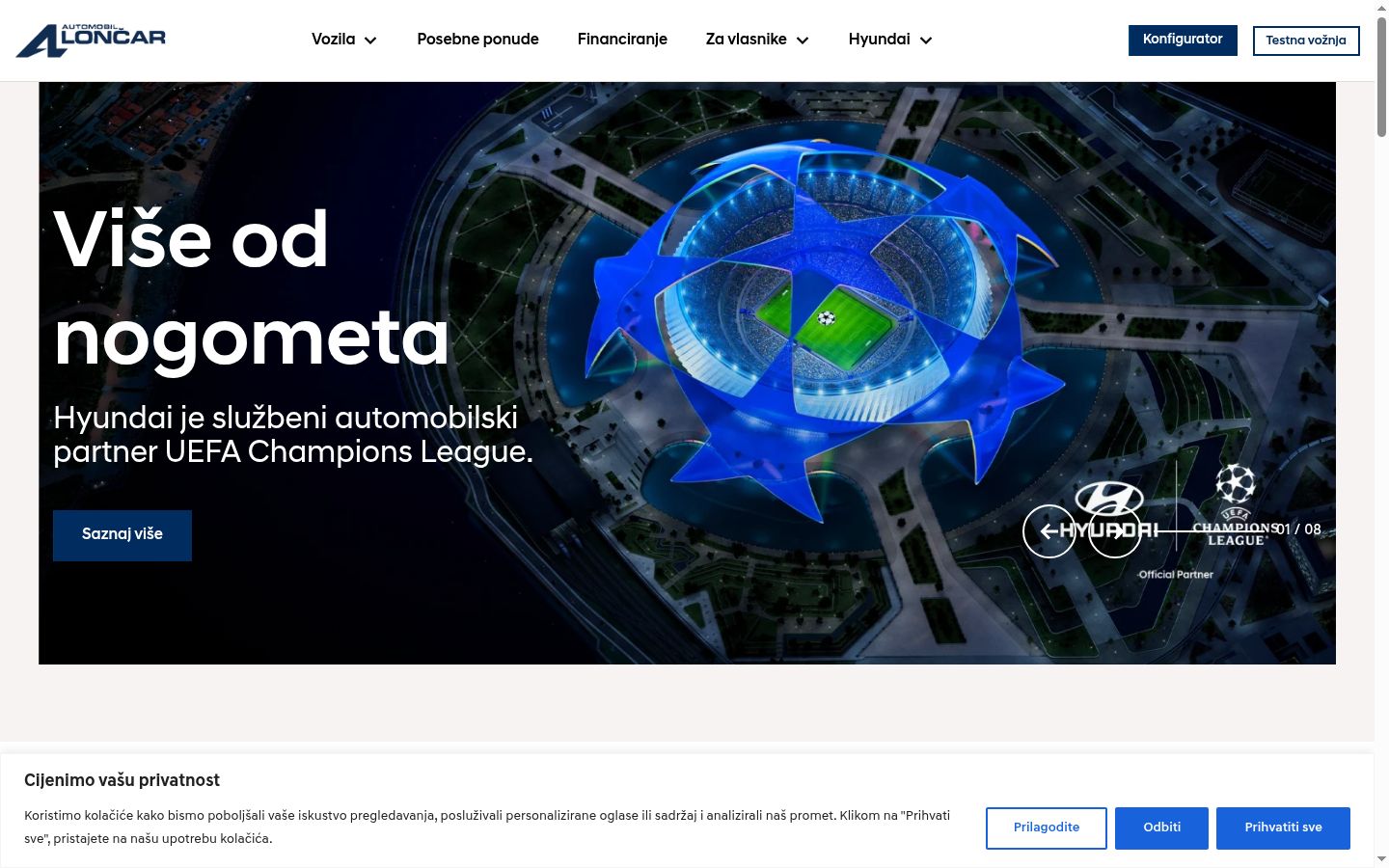Book a Testna vožnja
Viewport: 1389px width, 868px height.
point(1306,41)
